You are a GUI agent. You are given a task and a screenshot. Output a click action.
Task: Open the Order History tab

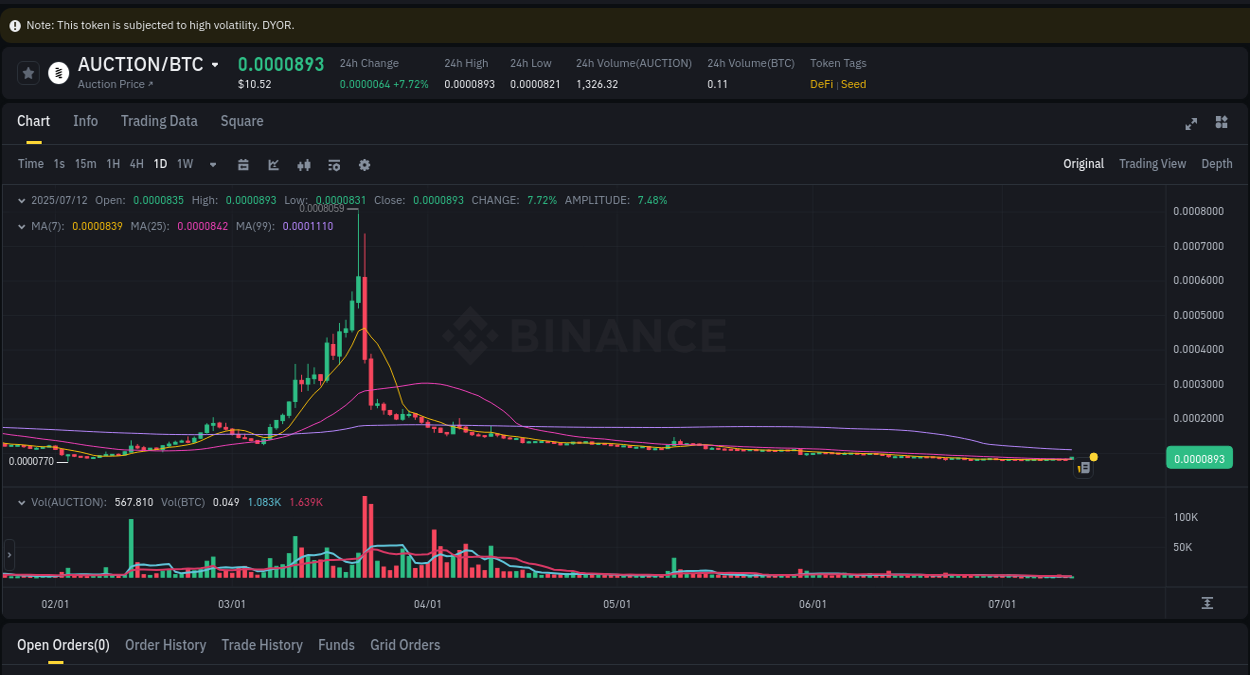click(x=165, y=645)
